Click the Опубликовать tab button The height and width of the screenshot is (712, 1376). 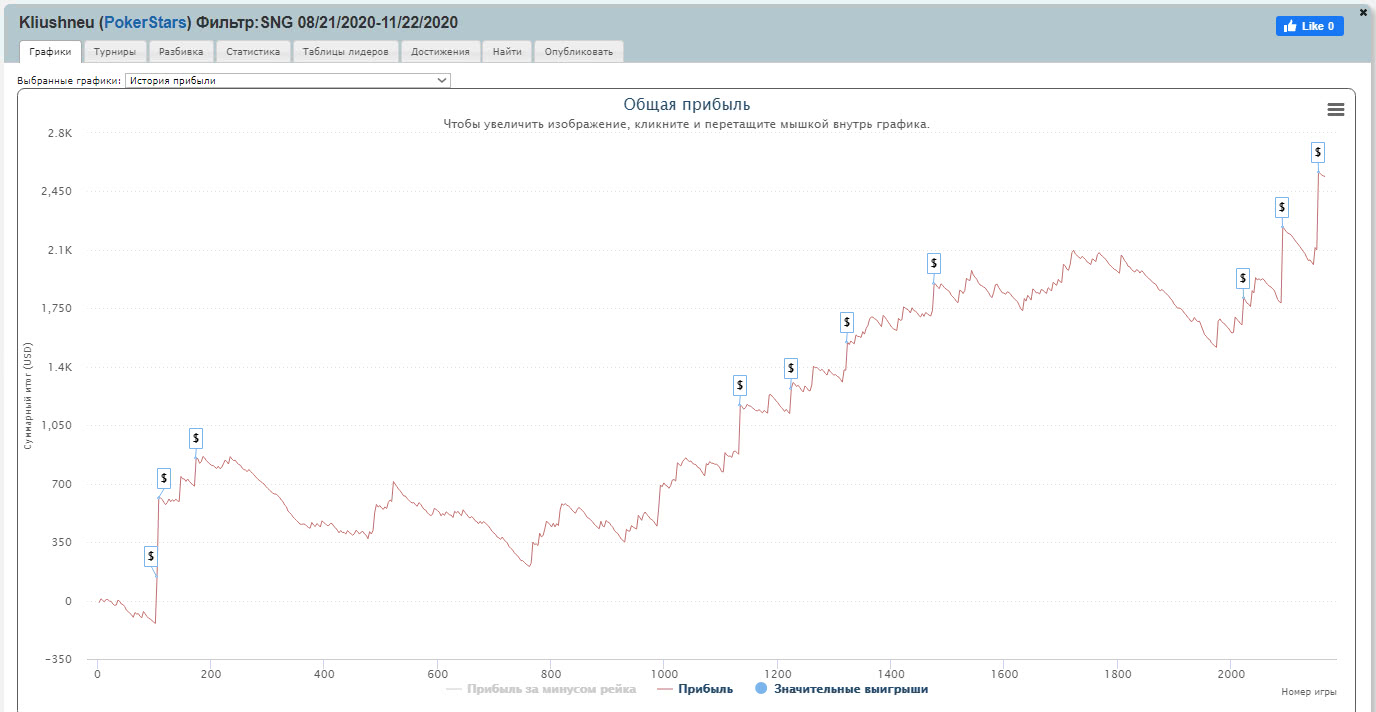(x=579, y=52)
